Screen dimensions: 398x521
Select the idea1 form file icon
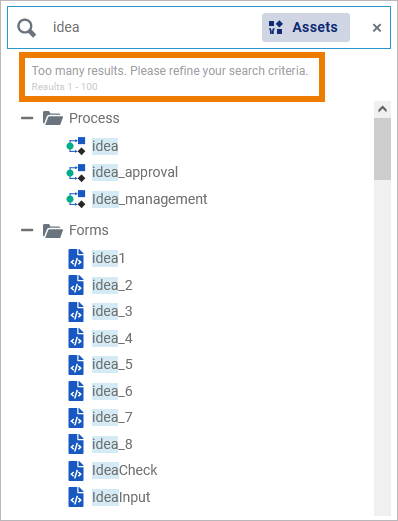(76, 259)
